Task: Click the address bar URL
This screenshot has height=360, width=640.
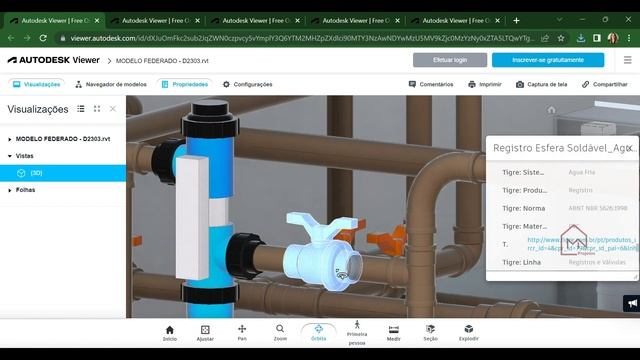Action: pyautogui.click(x=301, y=38)
